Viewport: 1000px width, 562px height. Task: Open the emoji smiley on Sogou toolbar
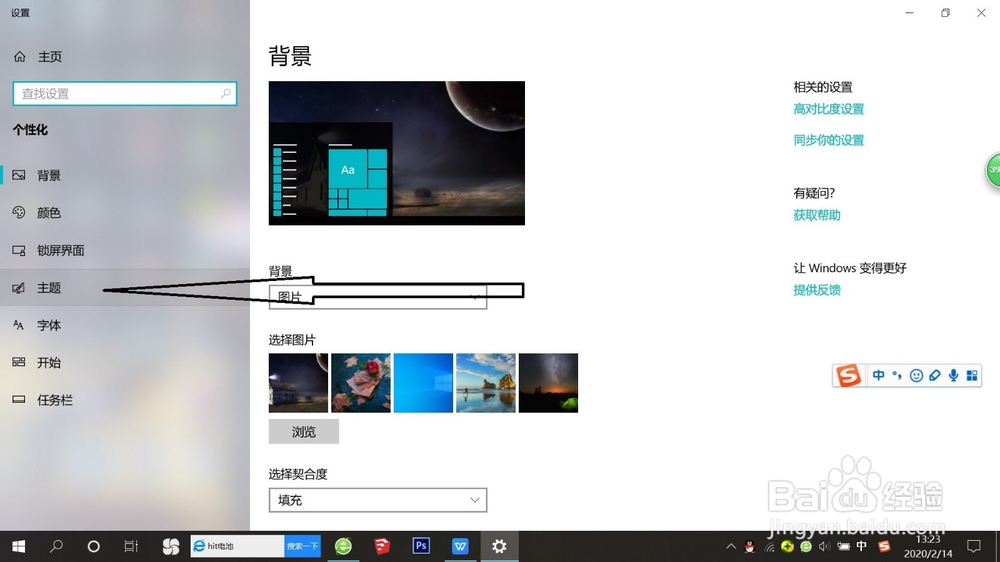[916, 375]
